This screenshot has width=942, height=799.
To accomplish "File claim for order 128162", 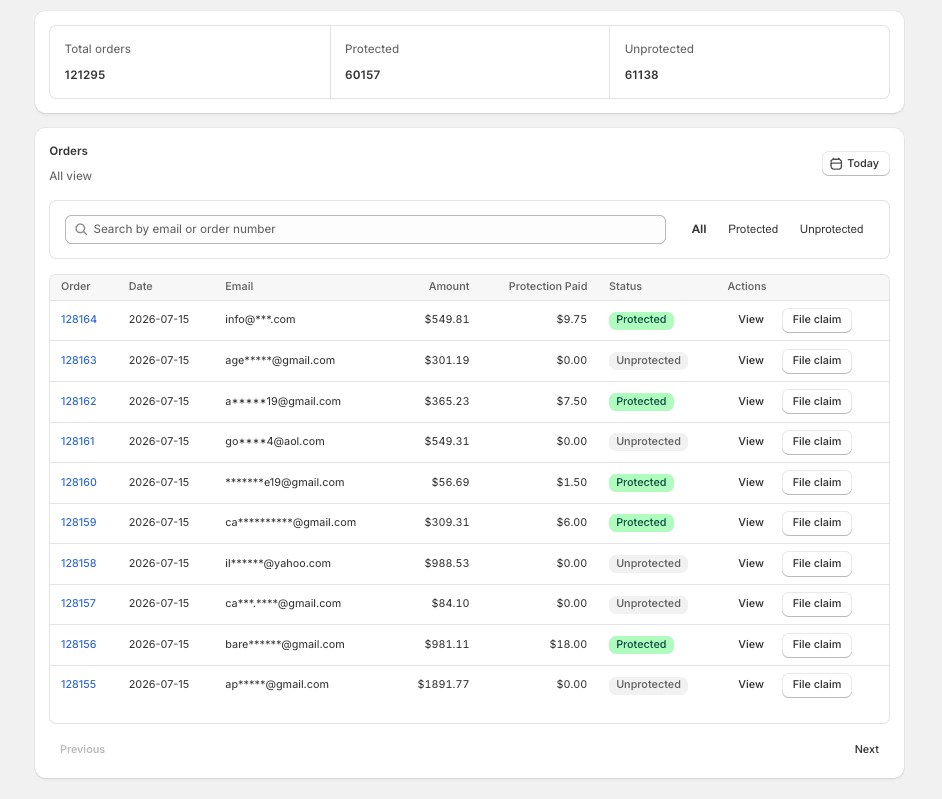I will [x=816, y=401].
